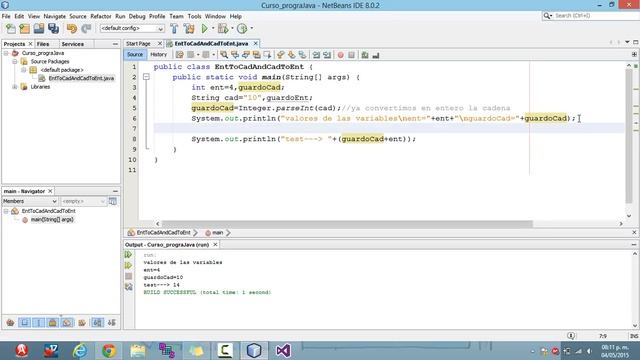
Task: Open Google Chrome from the taskbar
Action: (x=109, y=351)
